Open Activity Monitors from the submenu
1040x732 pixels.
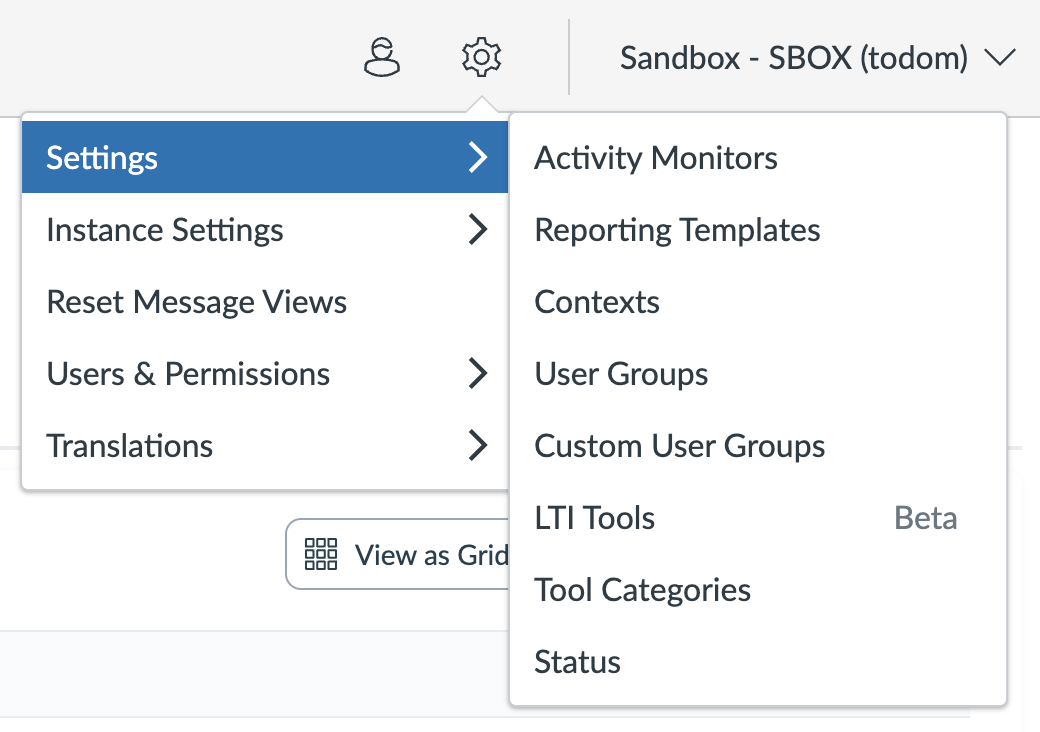pyautogui.click(x=656, y=158)
